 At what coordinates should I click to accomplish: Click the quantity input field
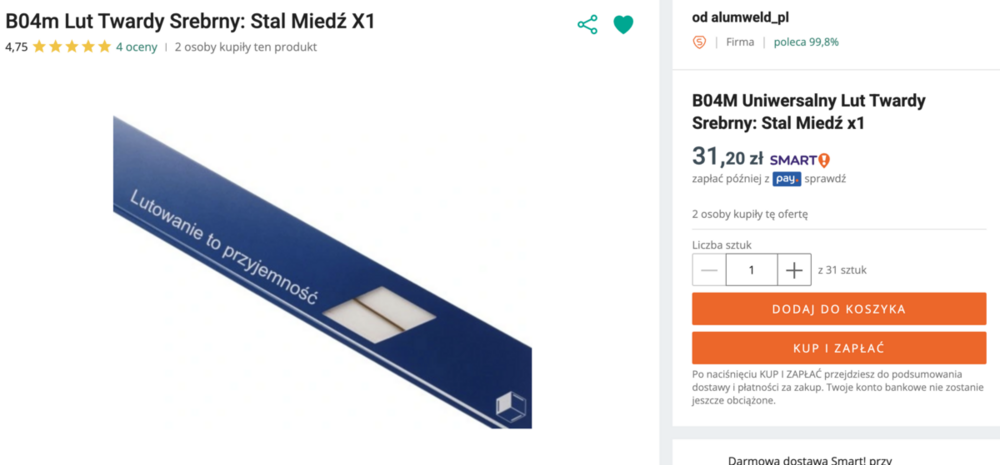point(751,270)
